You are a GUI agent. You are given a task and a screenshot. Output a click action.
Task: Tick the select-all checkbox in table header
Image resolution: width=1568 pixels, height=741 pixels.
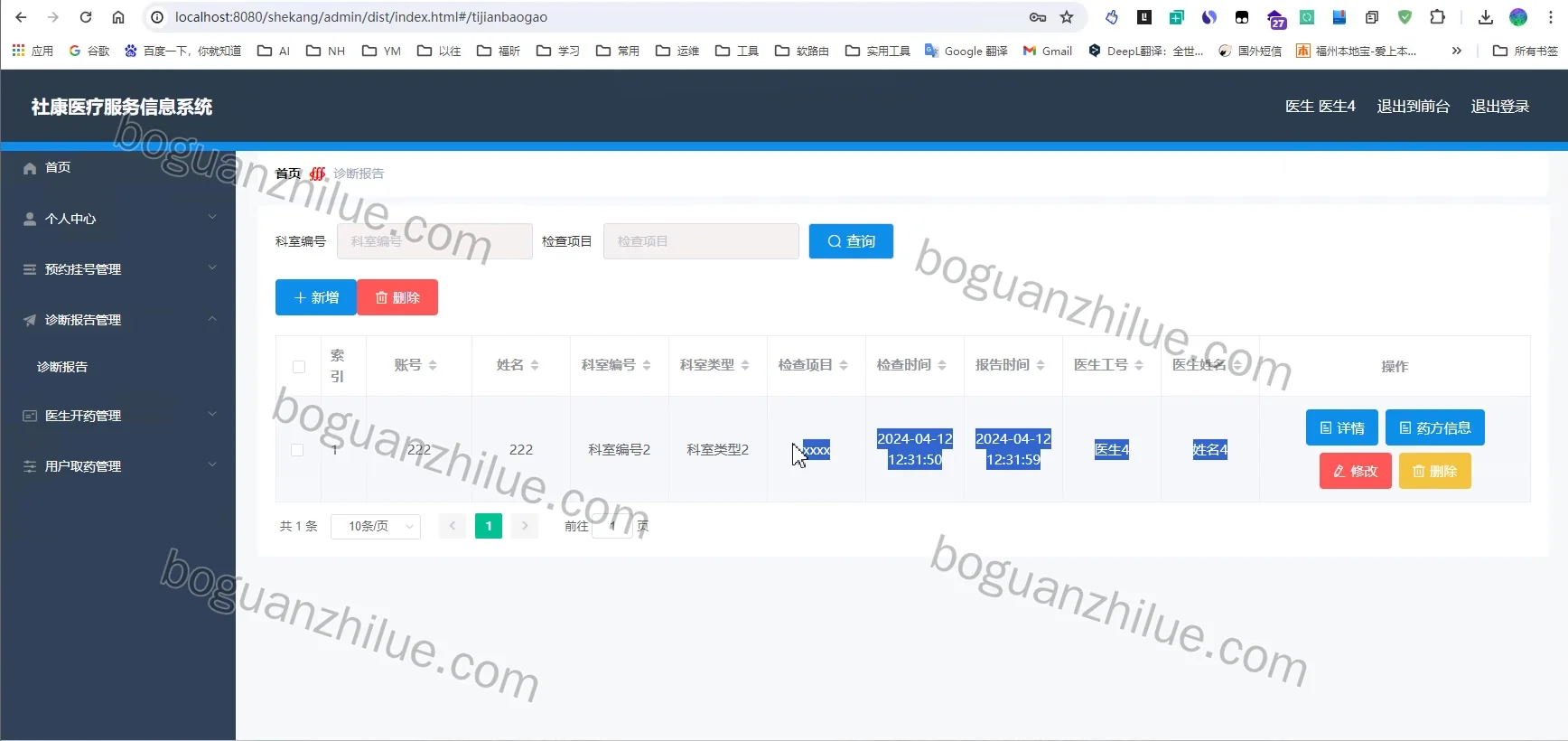point(299,367)
